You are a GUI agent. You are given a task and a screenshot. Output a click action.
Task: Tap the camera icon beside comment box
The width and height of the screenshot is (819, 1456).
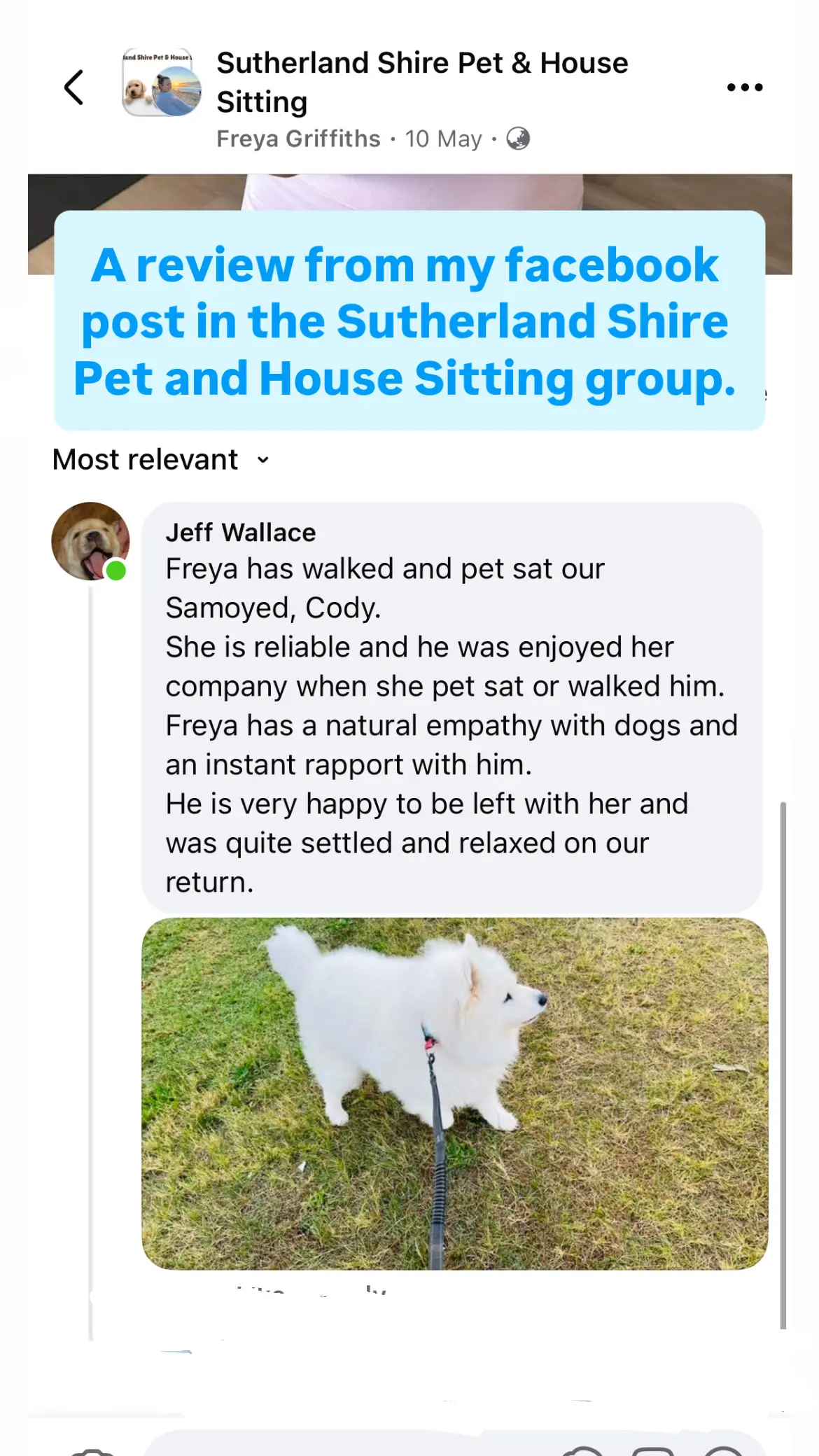tap(93, 1450)
